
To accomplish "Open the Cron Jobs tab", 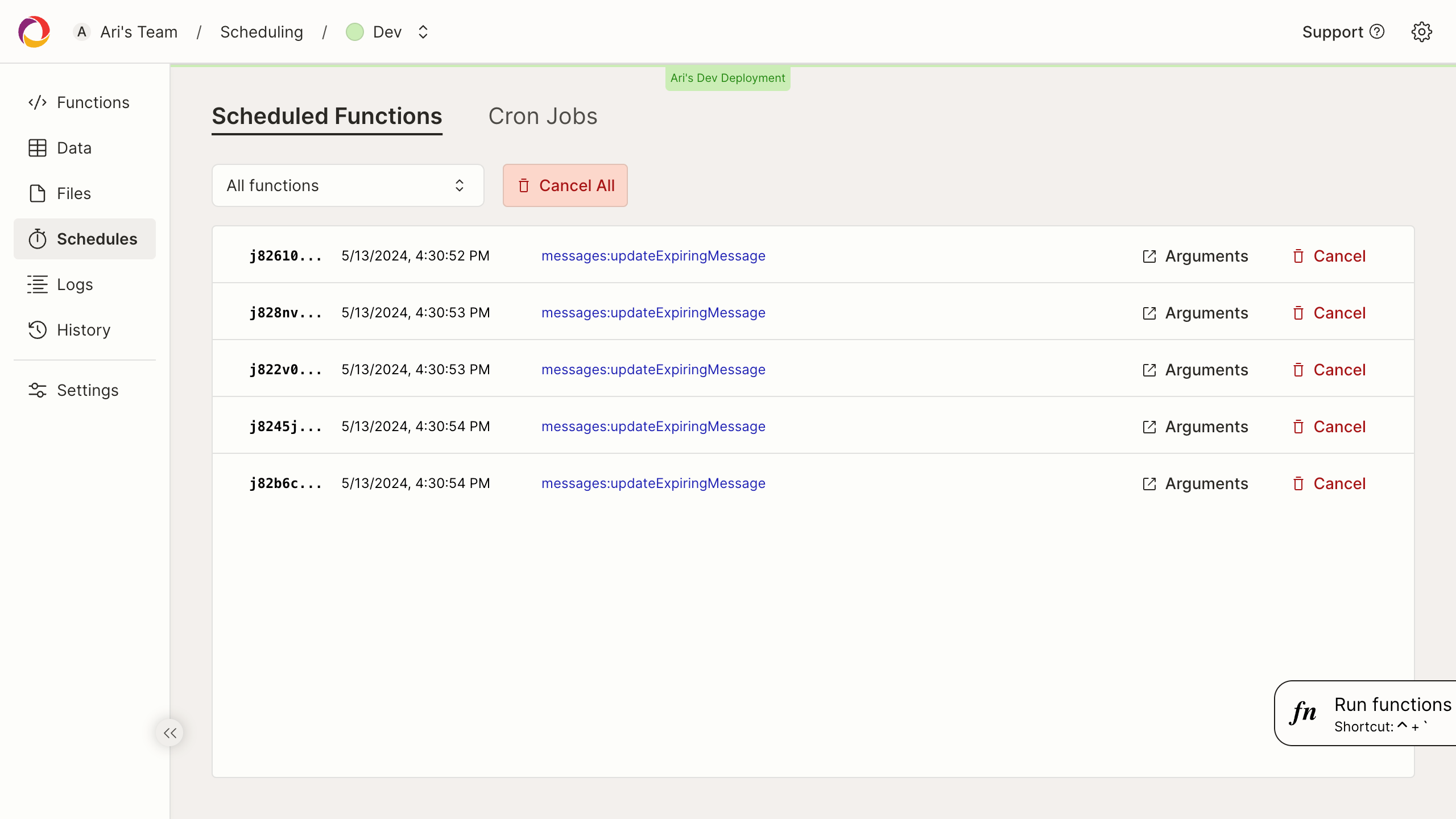I will tap(543, 115).
